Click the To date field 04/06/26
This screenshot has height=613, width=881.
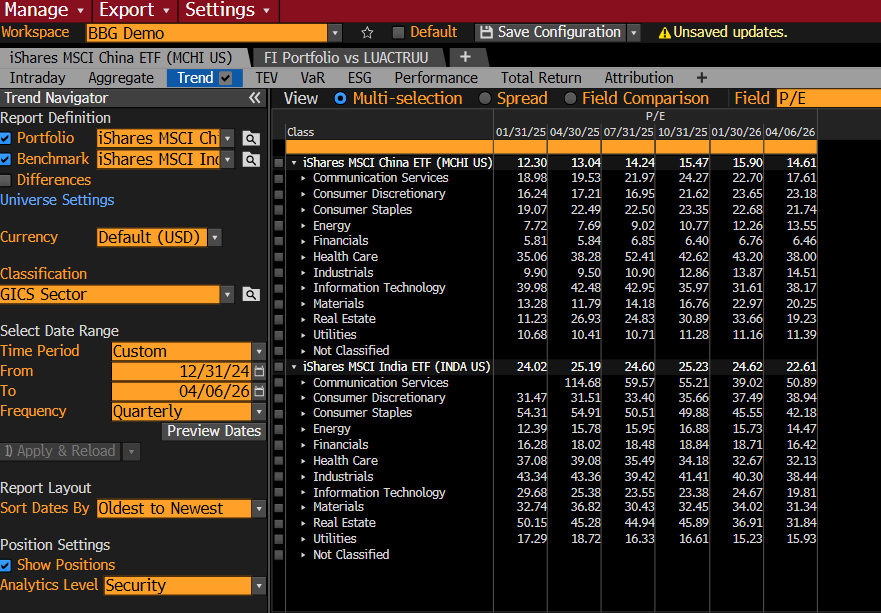point(181,391)
